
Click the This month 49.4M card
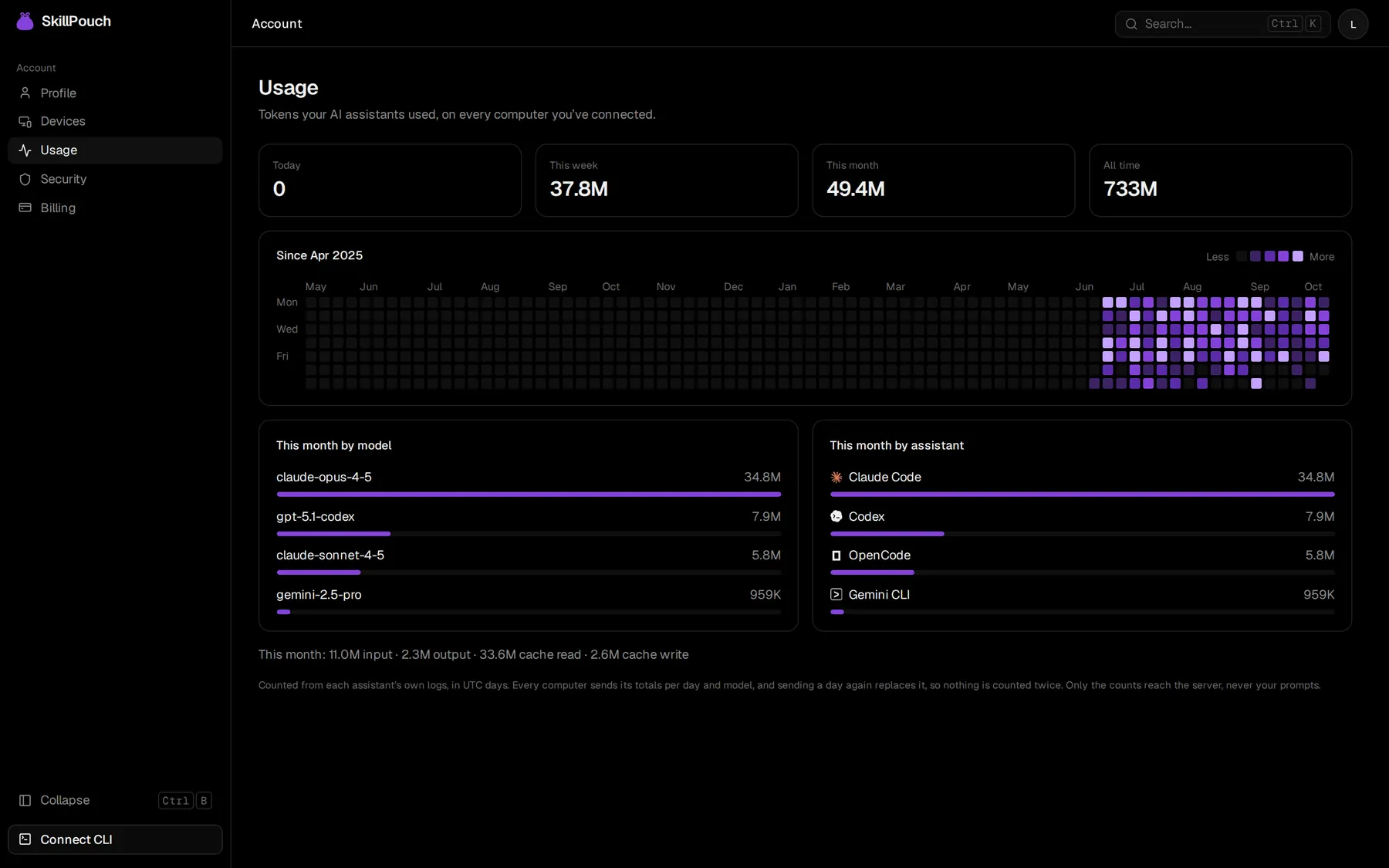click(x=943, y=181)
